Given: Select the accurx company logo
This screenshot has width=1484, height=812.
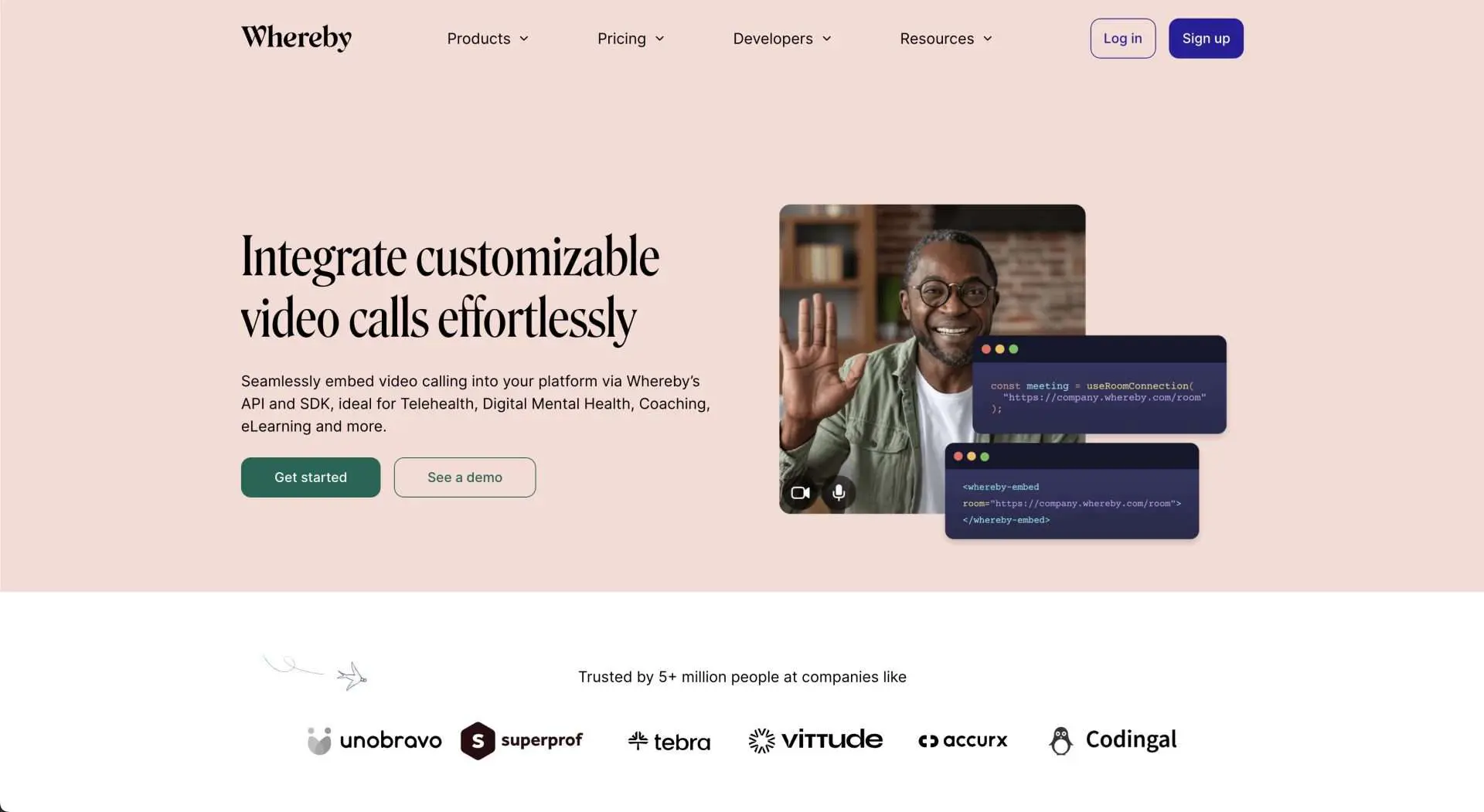Looking at the screenshot, I should click(963, 740).
